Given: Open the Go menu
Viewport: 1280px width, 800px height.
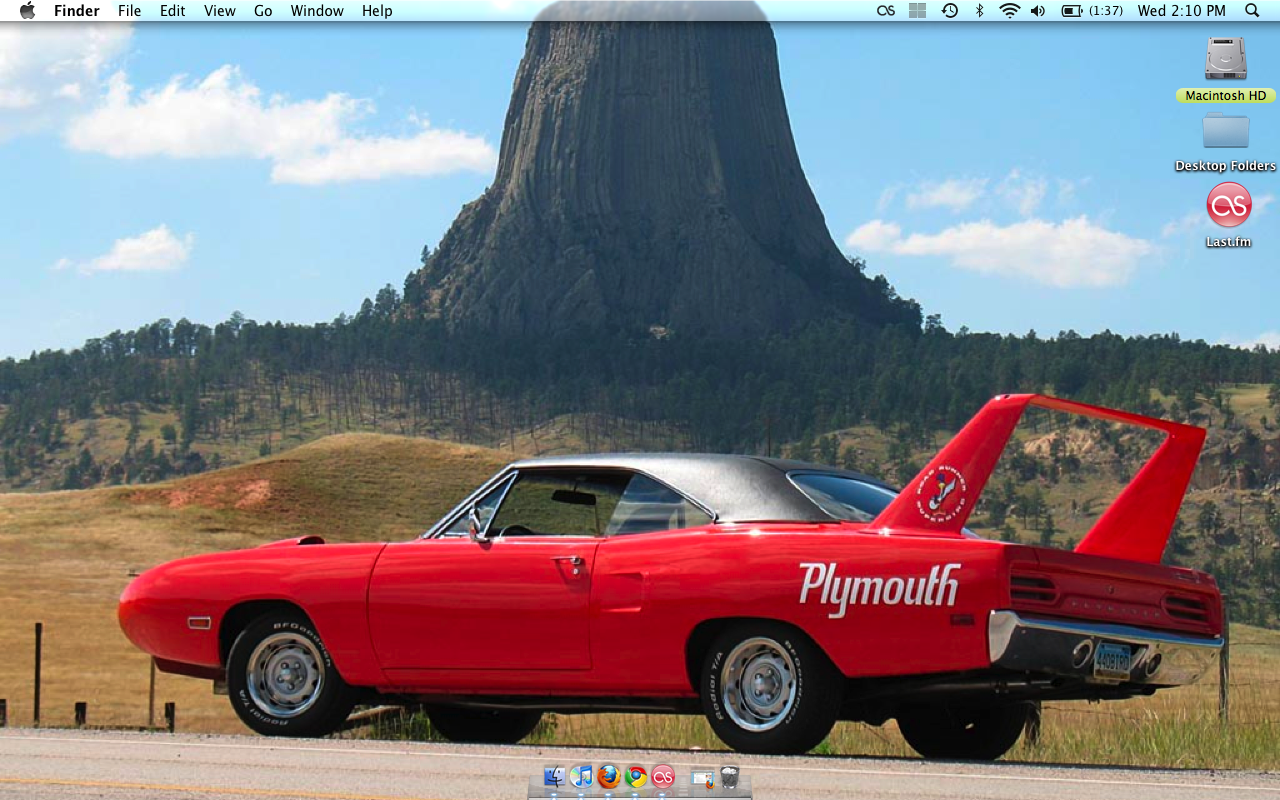Looking at the screenshot, I should (x=263, y=11).
